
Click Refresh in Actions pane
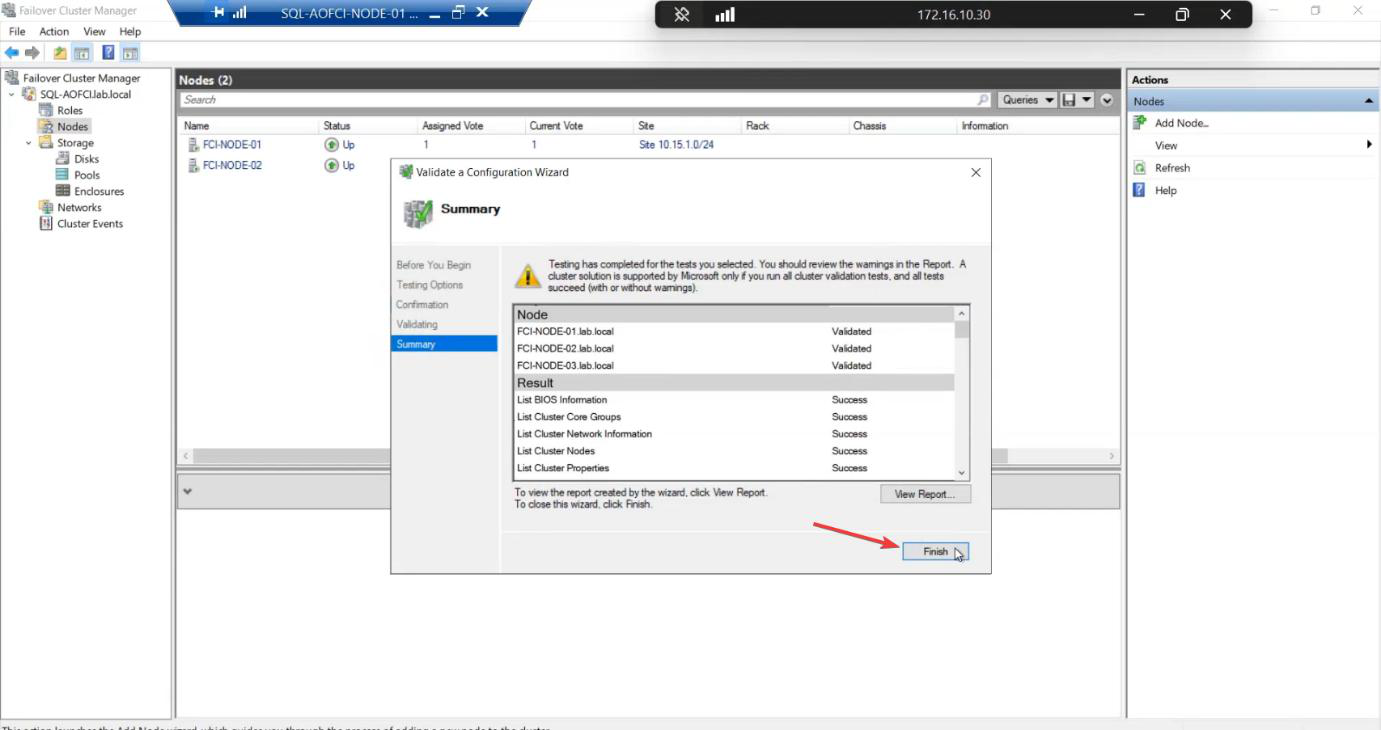1172,168
